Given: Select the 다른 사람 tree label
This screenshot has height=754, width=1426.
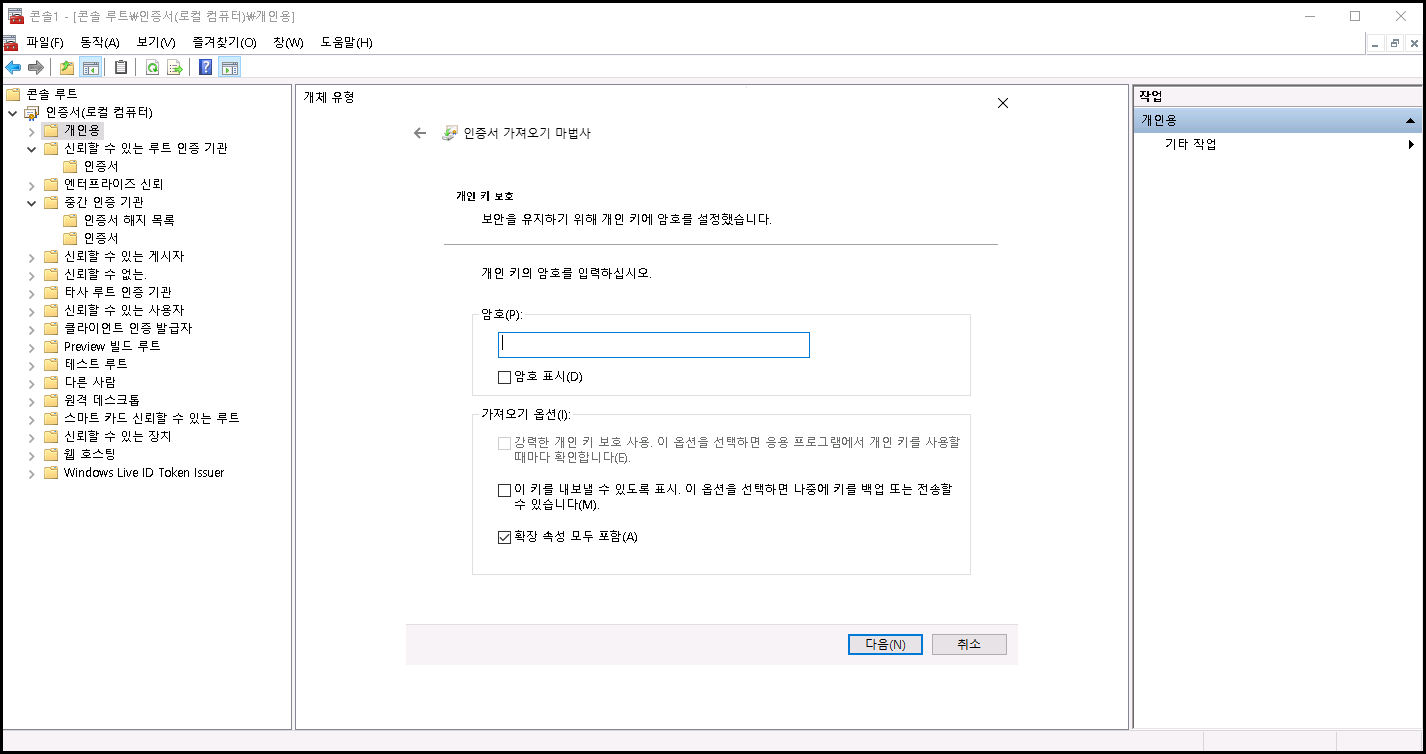Looking at the screenshot, I should (90, 382).
